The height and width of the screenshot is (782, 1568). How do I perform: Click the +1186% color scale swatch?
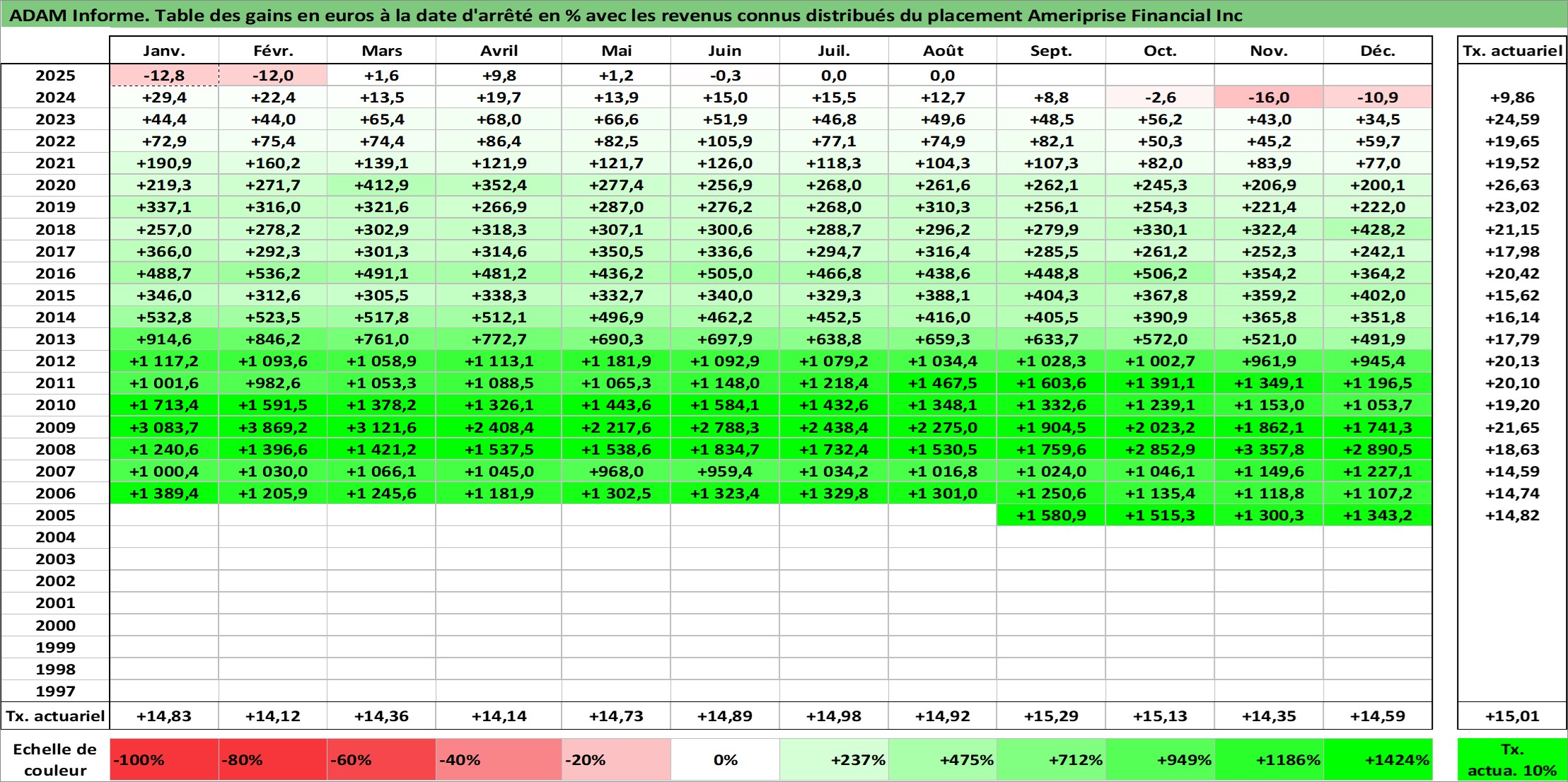tap(1269, 760)
